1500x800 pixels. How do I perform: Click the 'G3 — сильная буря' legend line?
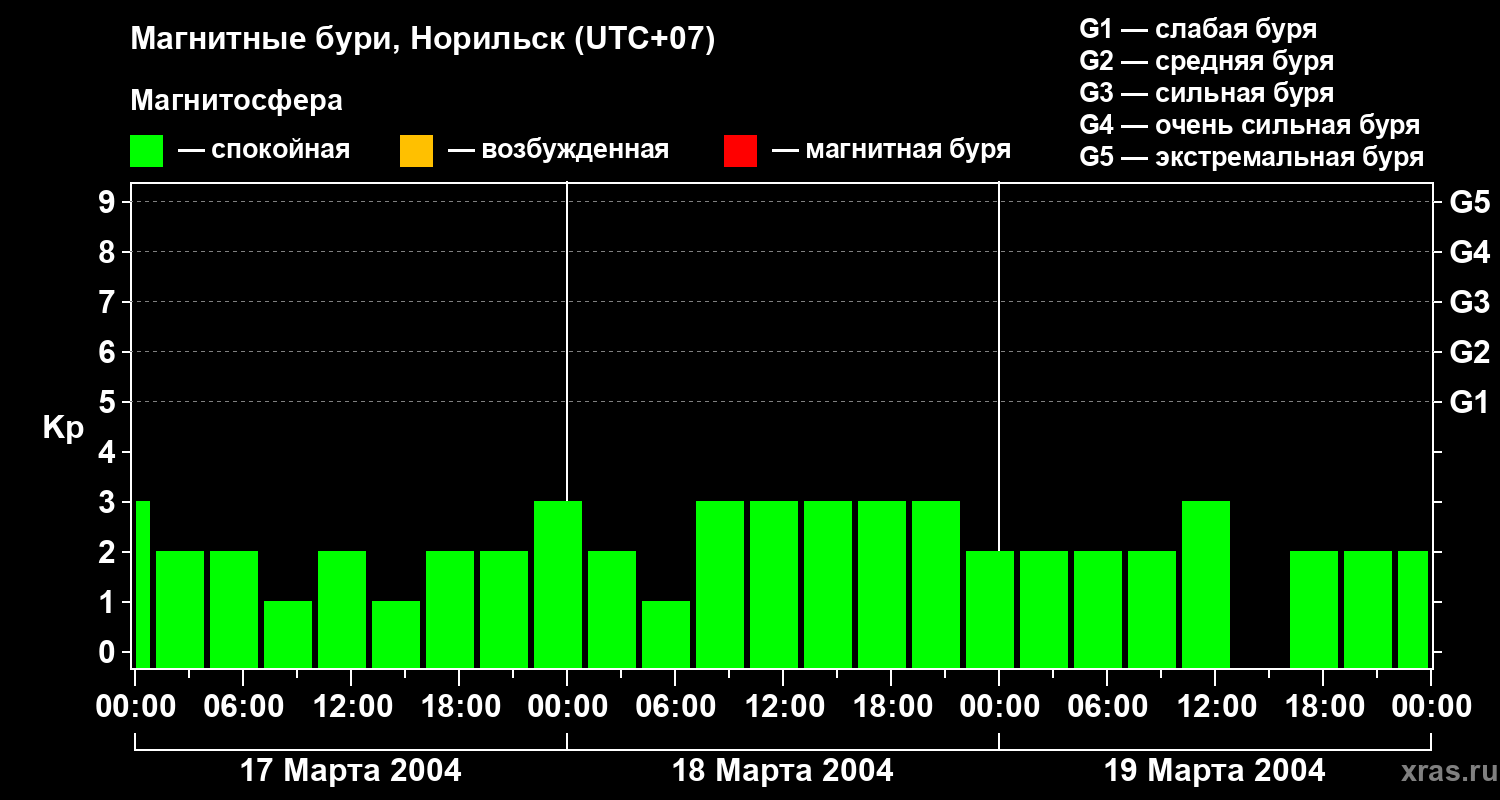tap(1207, 93)
